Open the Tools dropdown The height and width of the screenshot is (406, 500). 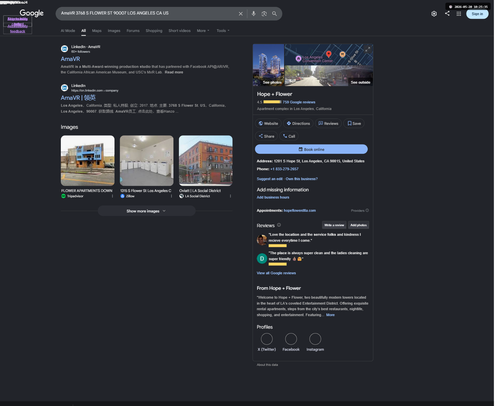223,31
